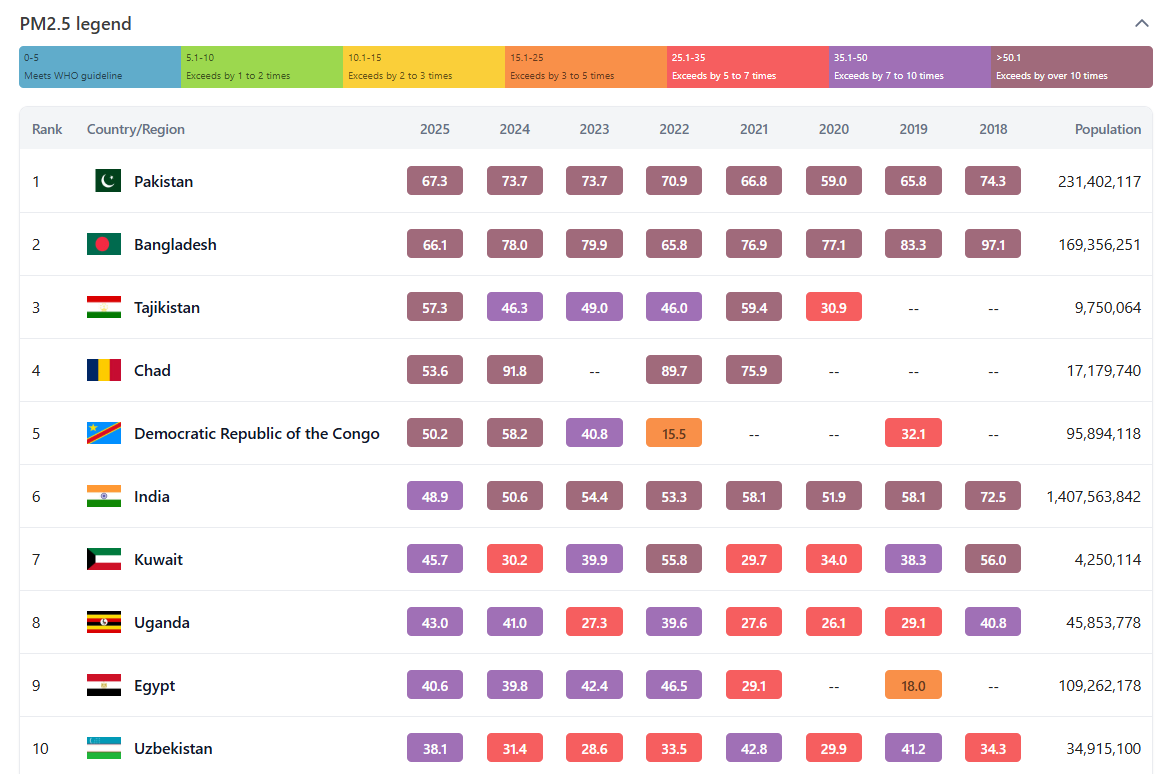Screen dimensions: 1170x774
Task: Select the blue 0-5 legend swatch
Action: coord(100,67)
